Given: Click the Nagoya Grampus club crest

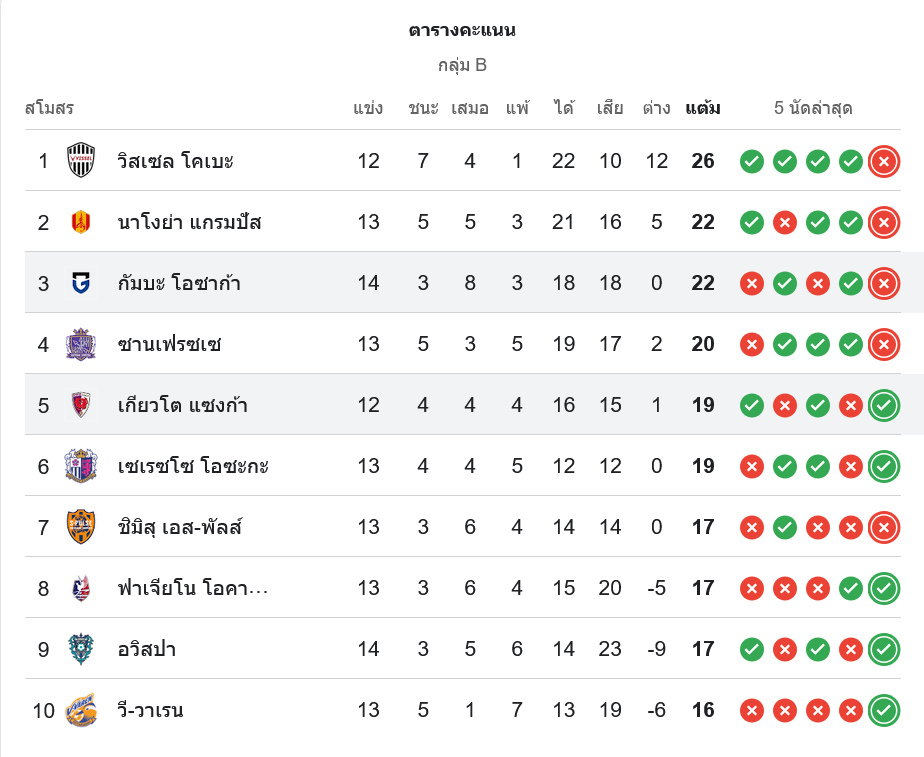Looking at the screenshot, I should click(x=81, y=222).
